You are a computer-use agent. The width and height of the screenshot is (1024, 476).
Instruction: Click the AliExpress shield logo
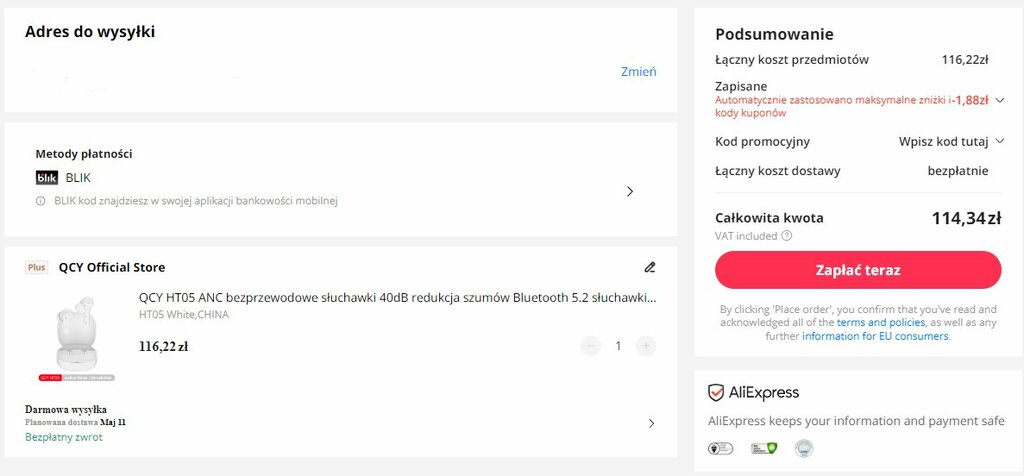(716, 392)
